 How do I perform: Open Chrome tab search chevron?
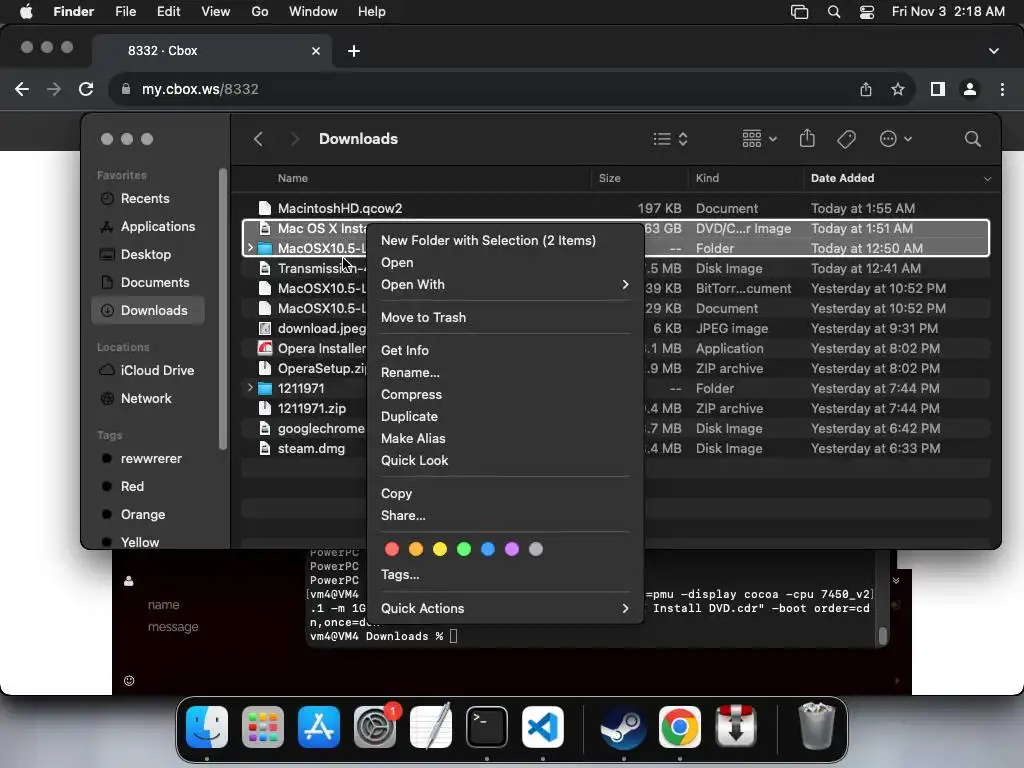pyautogui.click(x=993, y=51)
